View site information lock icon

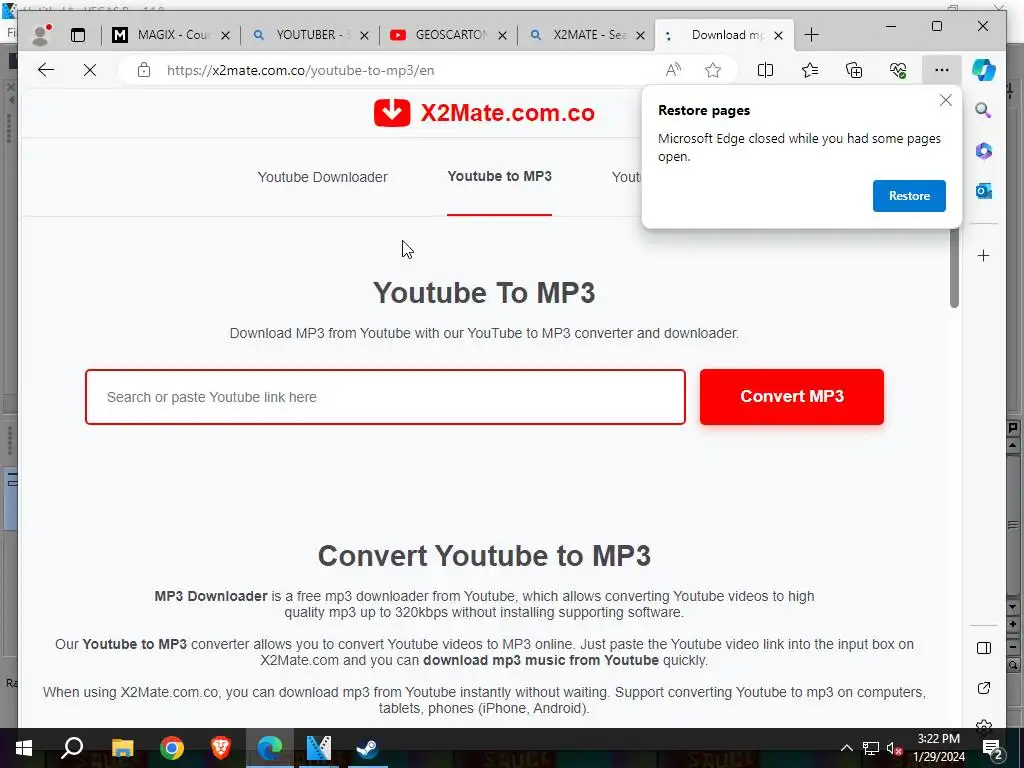tap(144, 70)
